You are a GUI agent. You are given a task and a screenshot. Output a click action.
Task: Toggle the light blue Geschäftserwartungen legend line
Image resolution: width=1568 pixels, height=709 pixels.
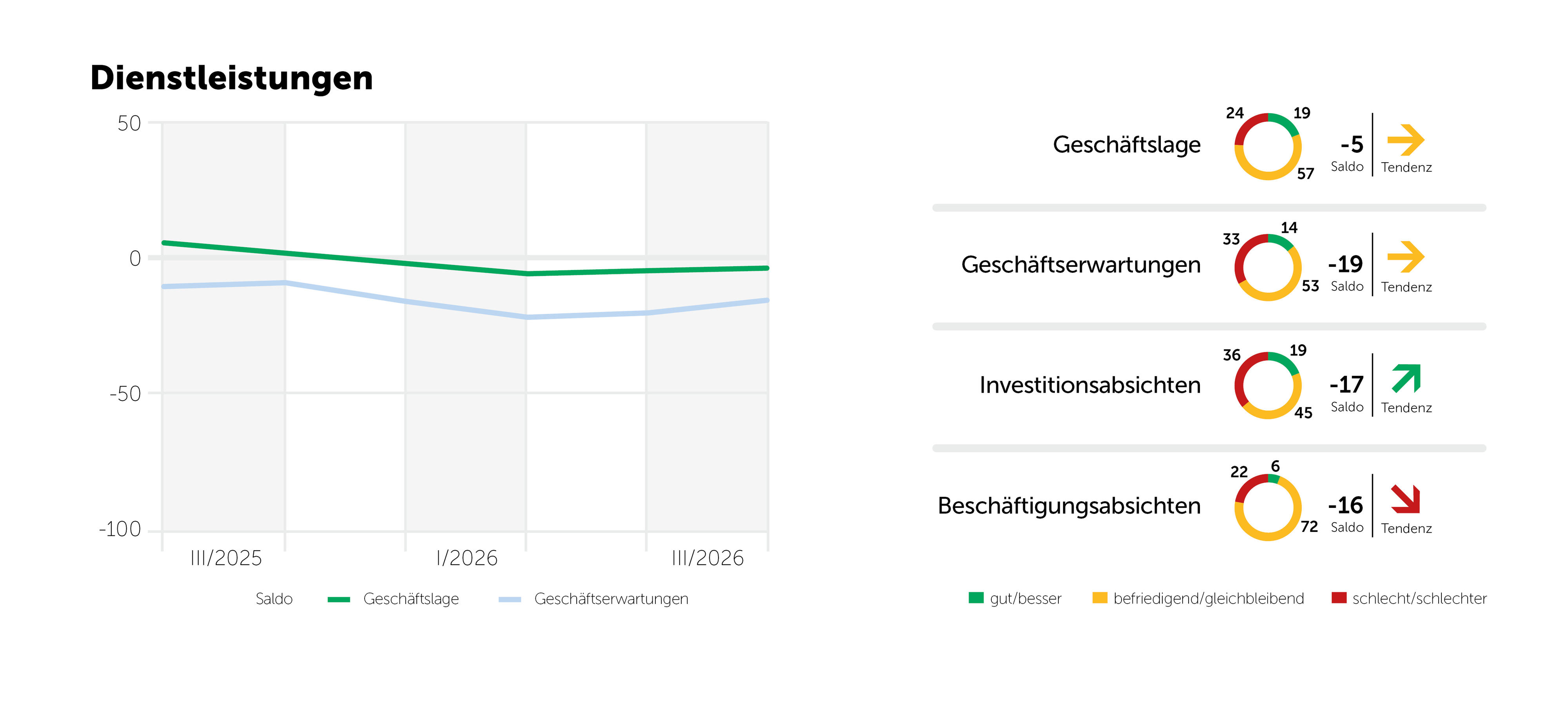pyautogui.click(x=510, y=599)
